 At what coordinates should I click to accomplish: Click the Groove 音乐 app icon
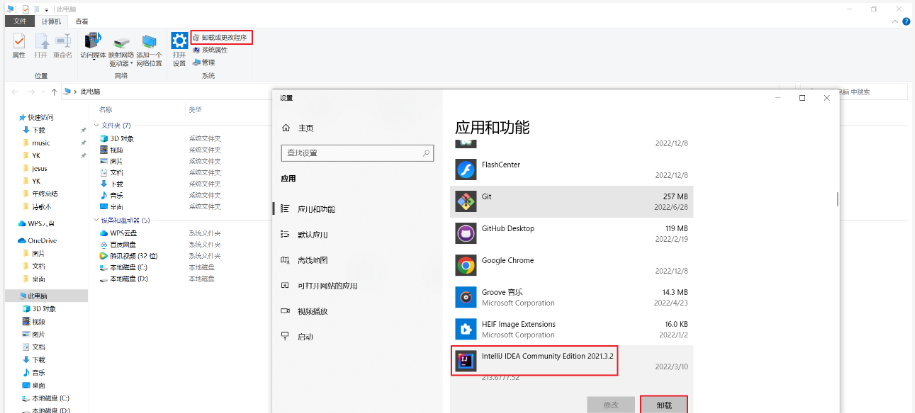click(466, 297)
